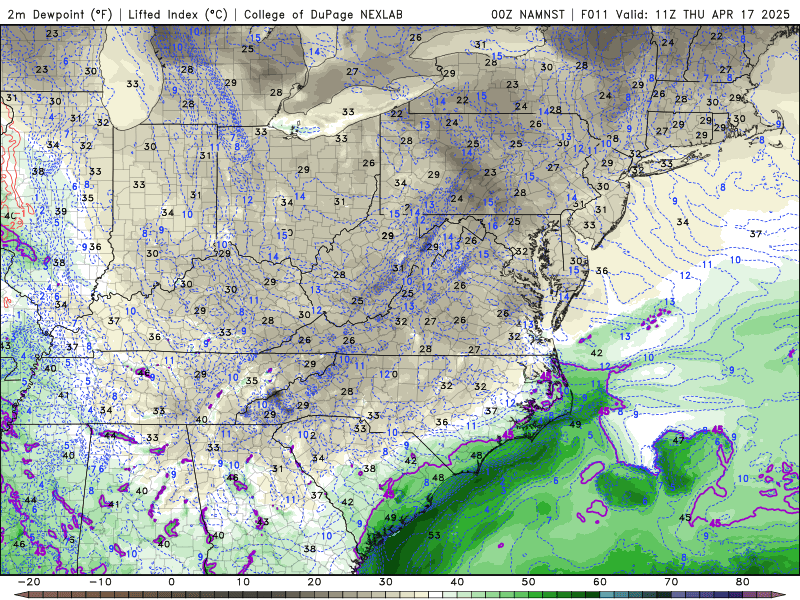
Task: Click the blue 16 lifted index value
Action: coord(492,226)
